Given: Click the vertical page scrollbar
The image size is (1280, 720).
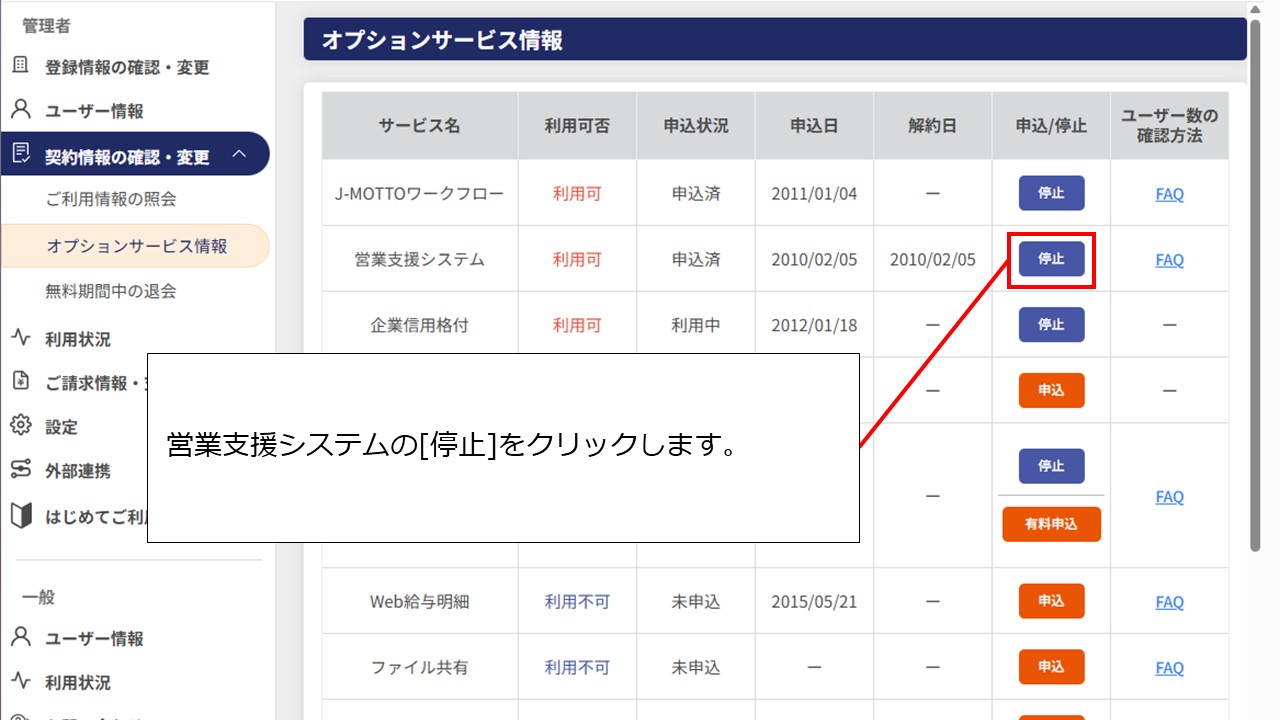Looking at the screenshot, I should coord(1255,285).
